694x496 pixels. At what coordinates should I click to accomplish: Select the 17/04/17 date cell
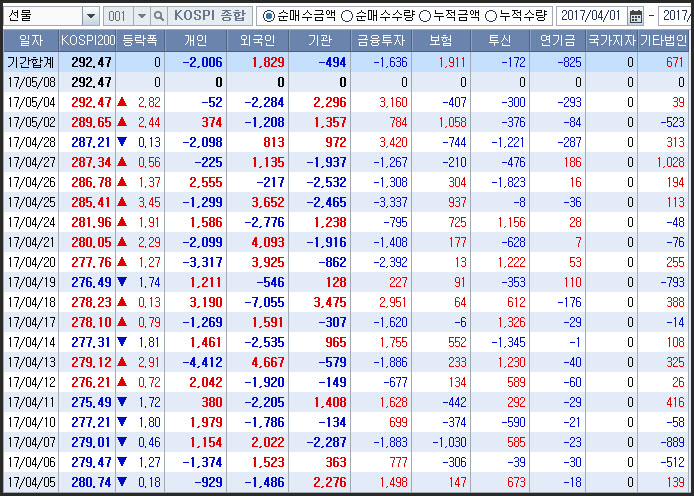click(31, 322)
